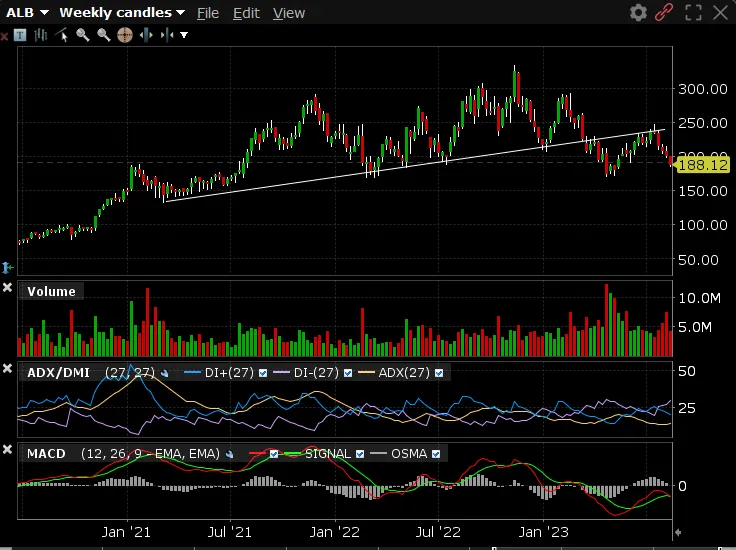Open the Edit menu

pyautogui.click(x=246, y=13)
